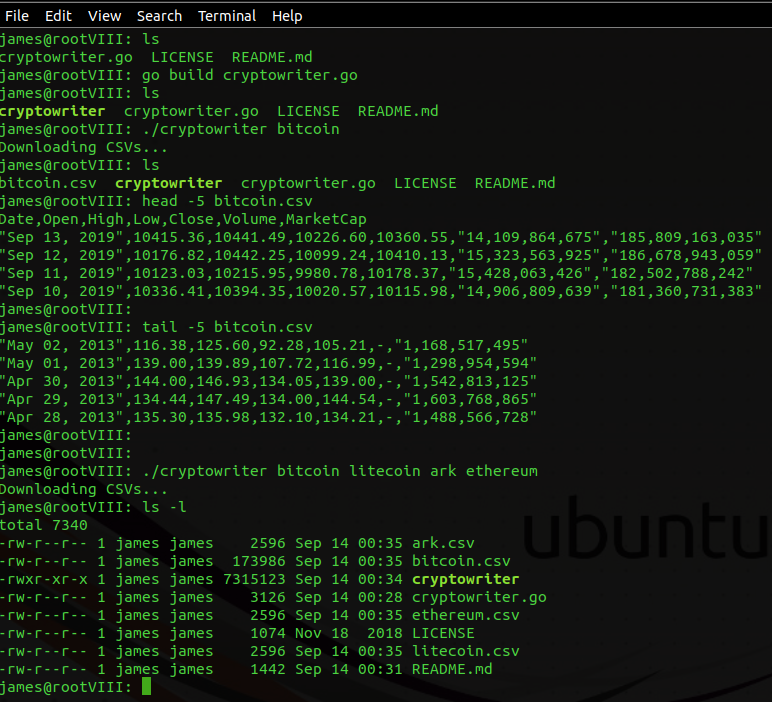Click the 'Sep 12, 2019' data row
Viewport: 772px width, 702px height.
[x=381, y=255]
